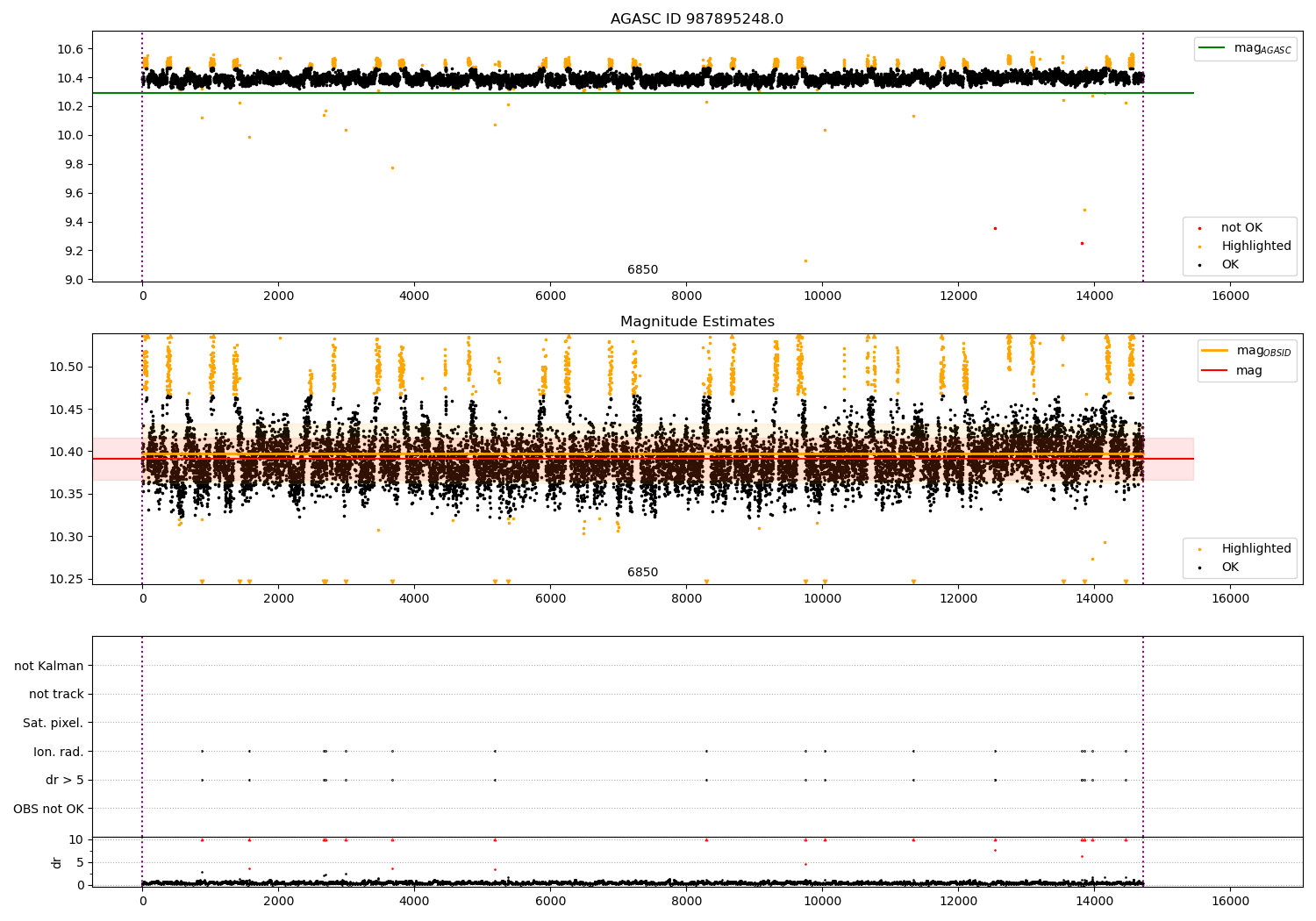Click 'OK' legend entry in Magnitude Estimates plot
This screenshot has height=921, width=1316.
(1229, 568)
